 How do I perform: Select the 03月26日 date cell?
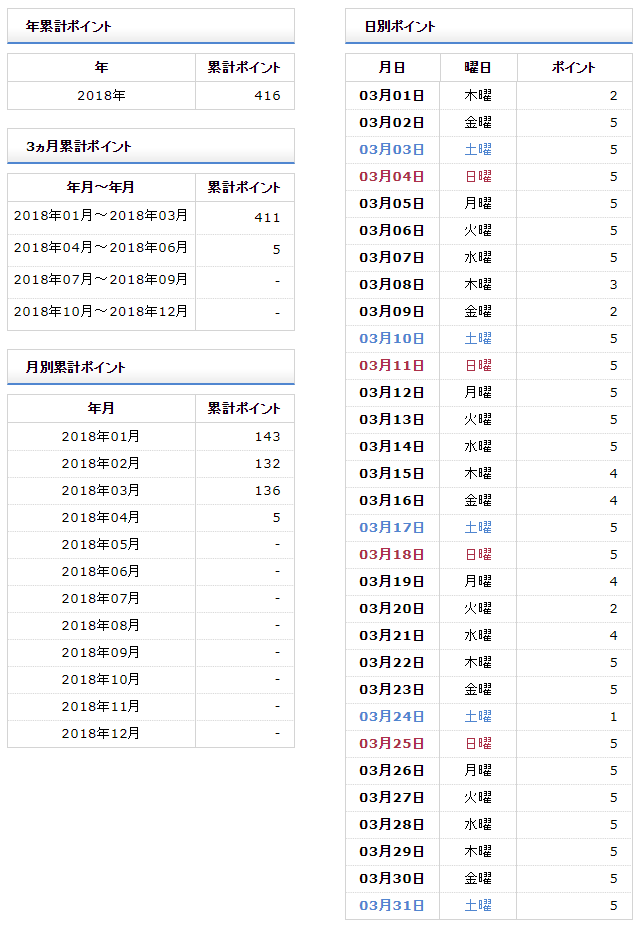[x=392, y=771]
